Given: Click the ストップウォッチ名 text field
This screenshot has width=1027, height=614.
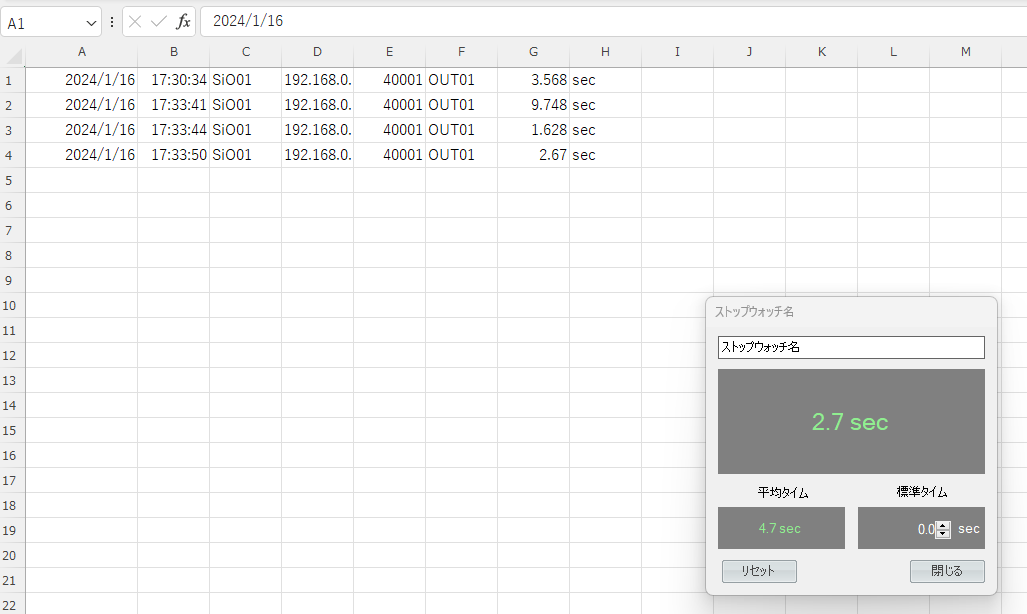Looking at the screenshot, I should tap(850, 347).
